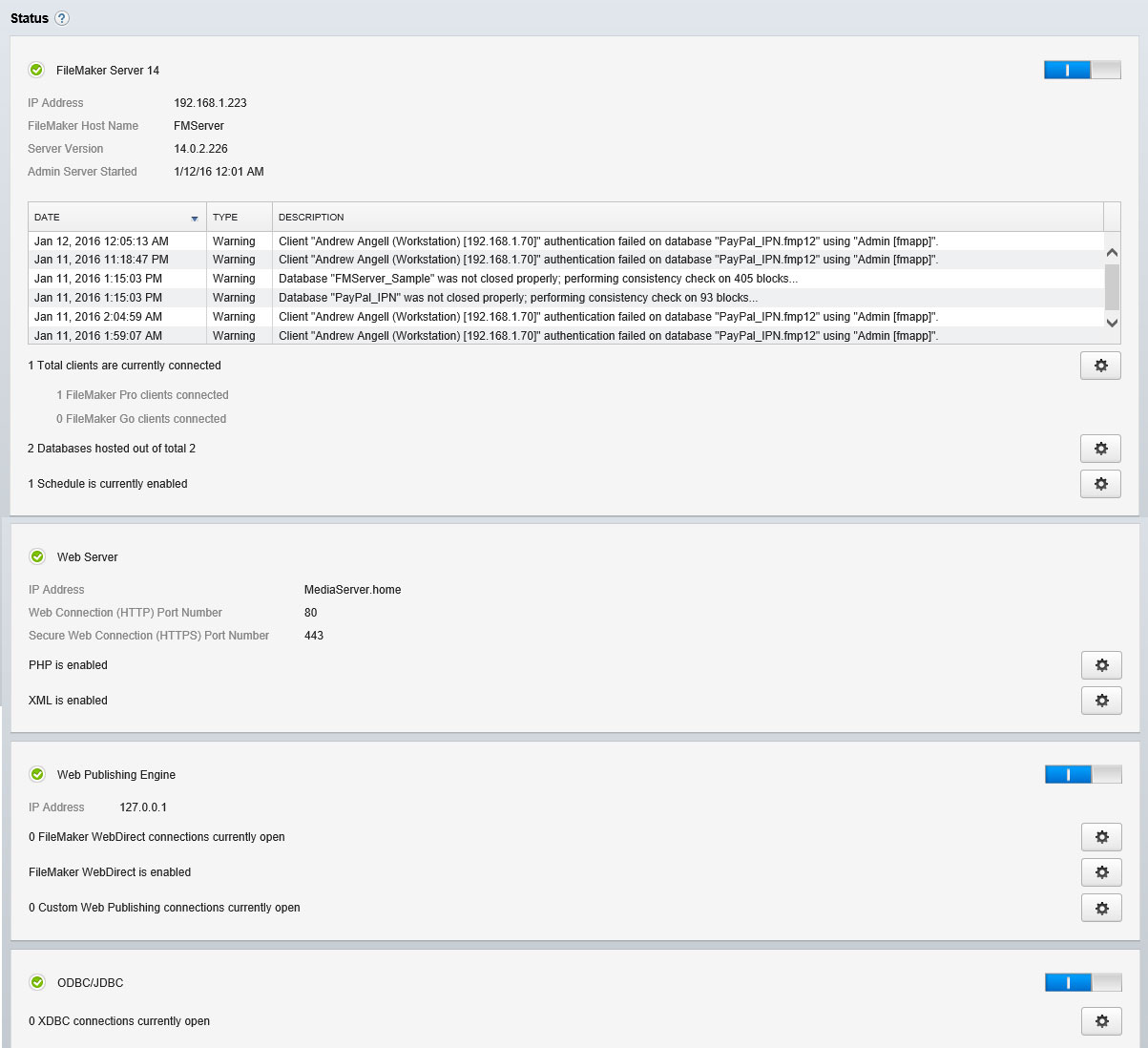Toggle the ODBC/JDBC on/off switch

click(1083, 982)
